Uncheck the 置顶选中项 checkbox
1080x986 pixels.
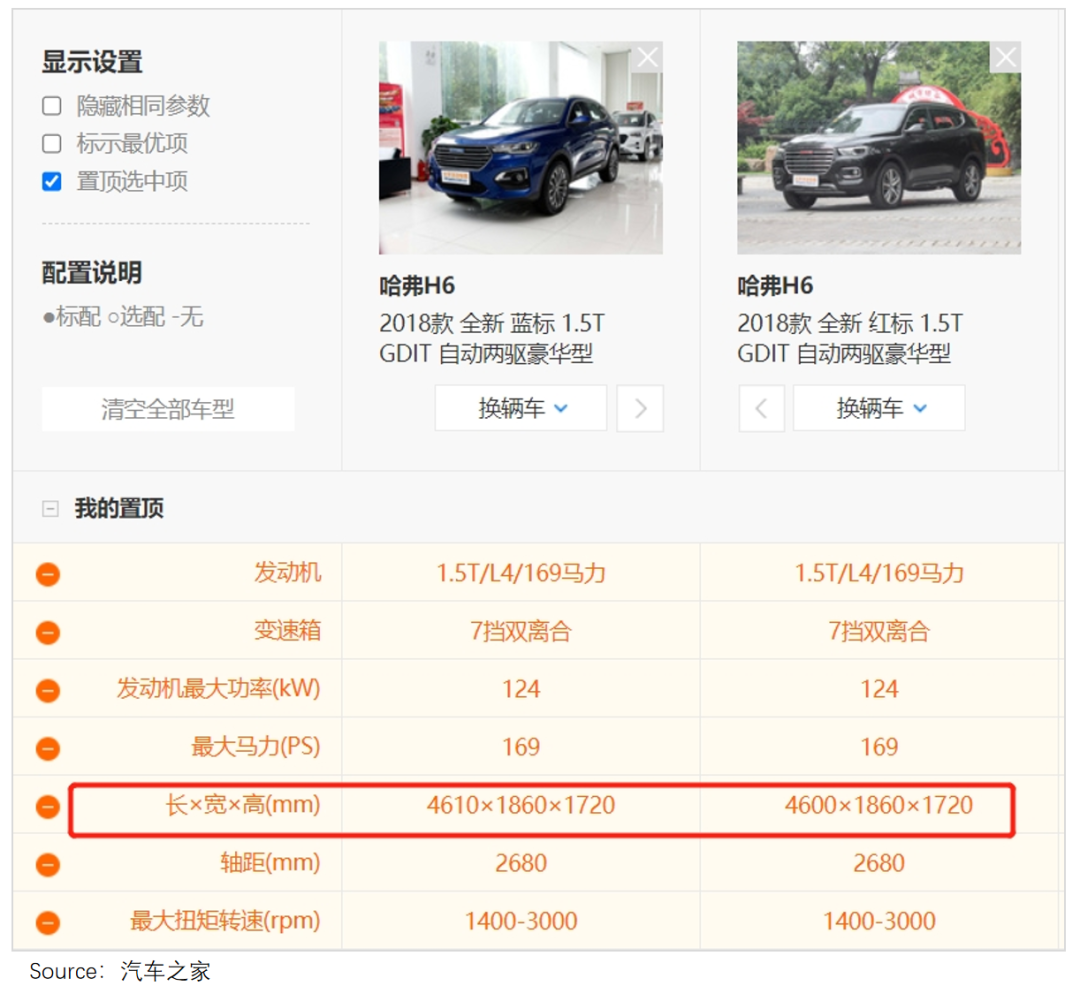(52, 181)
